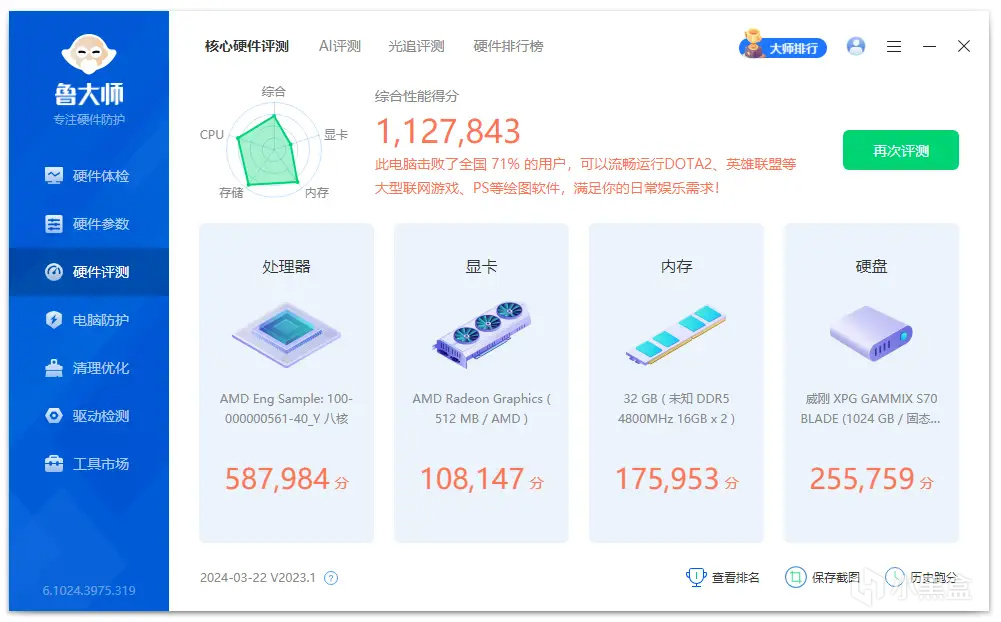Click the green 再次评测 button

point(900,150)
